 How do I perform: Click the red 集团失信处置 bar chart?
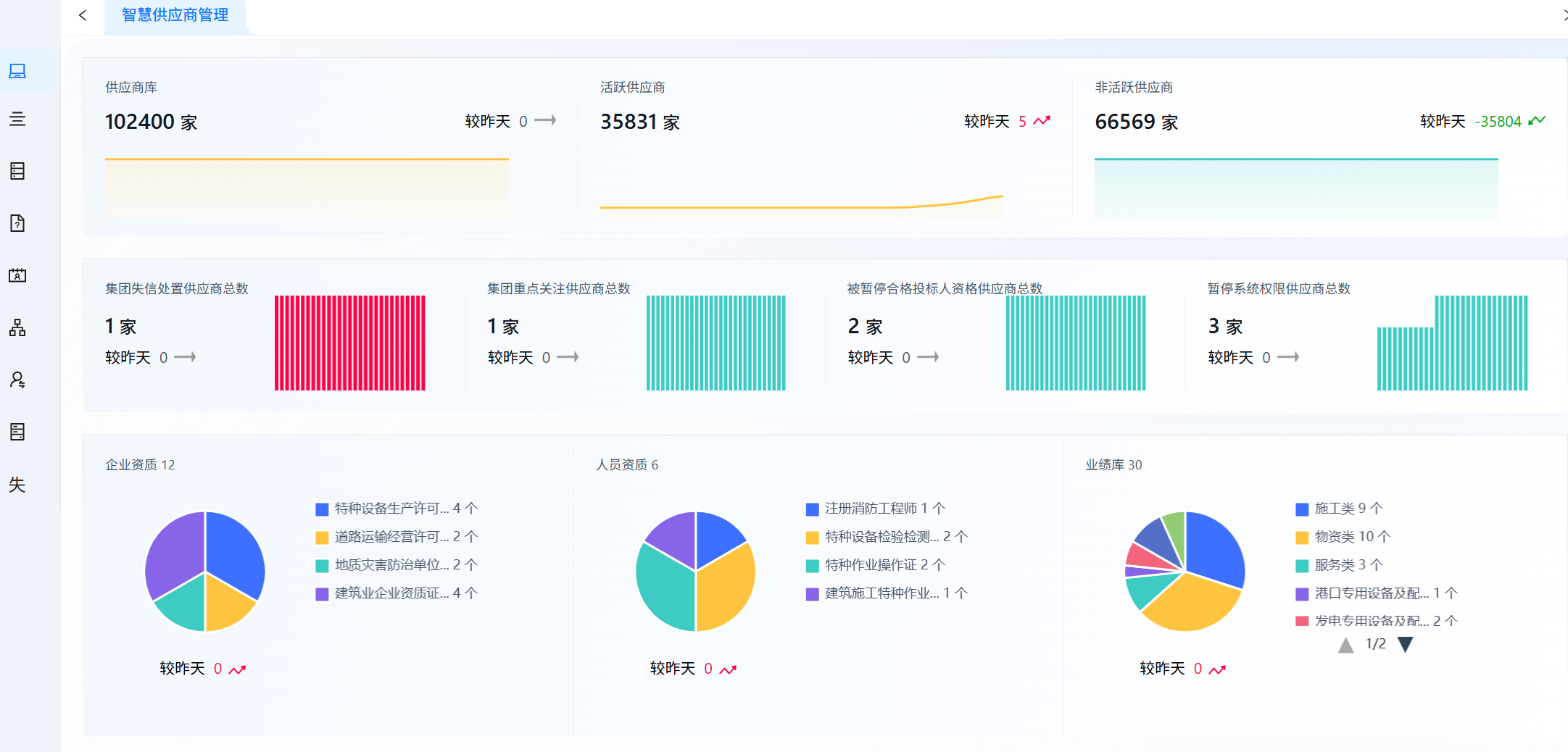click(x=350, y=343)
